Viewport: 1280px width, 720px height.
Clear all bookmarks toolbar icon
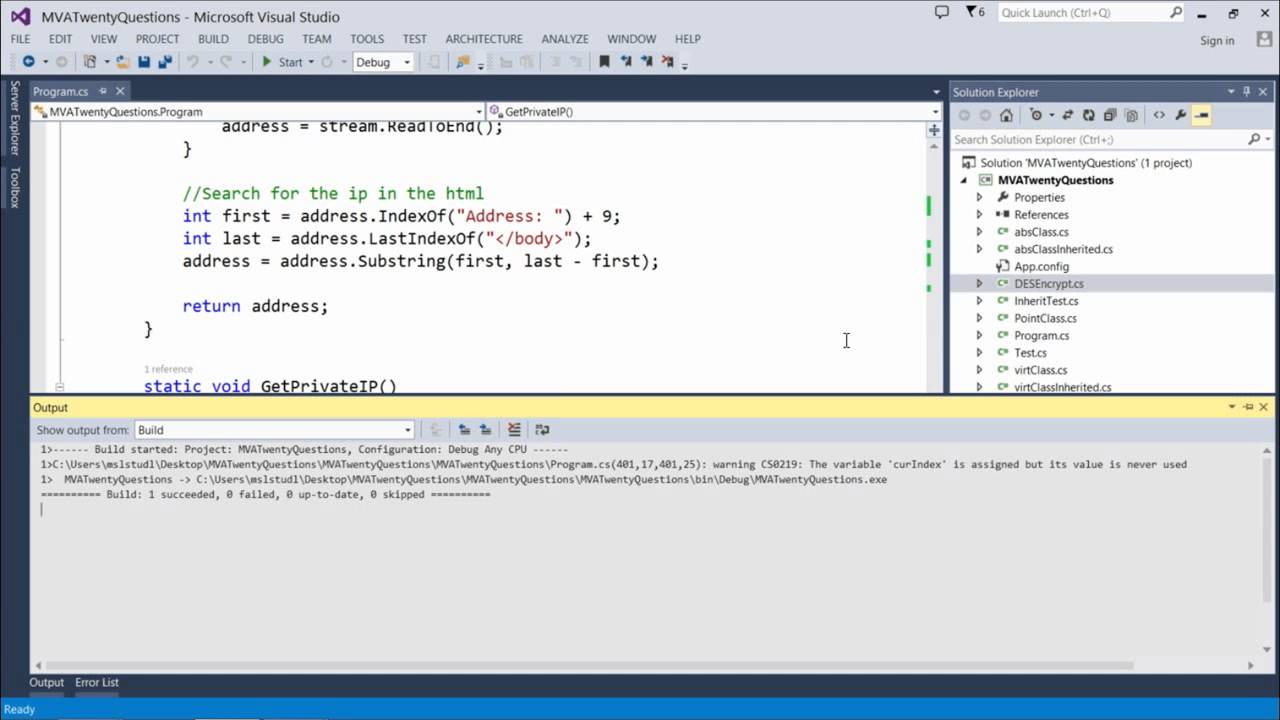(667, 62)
